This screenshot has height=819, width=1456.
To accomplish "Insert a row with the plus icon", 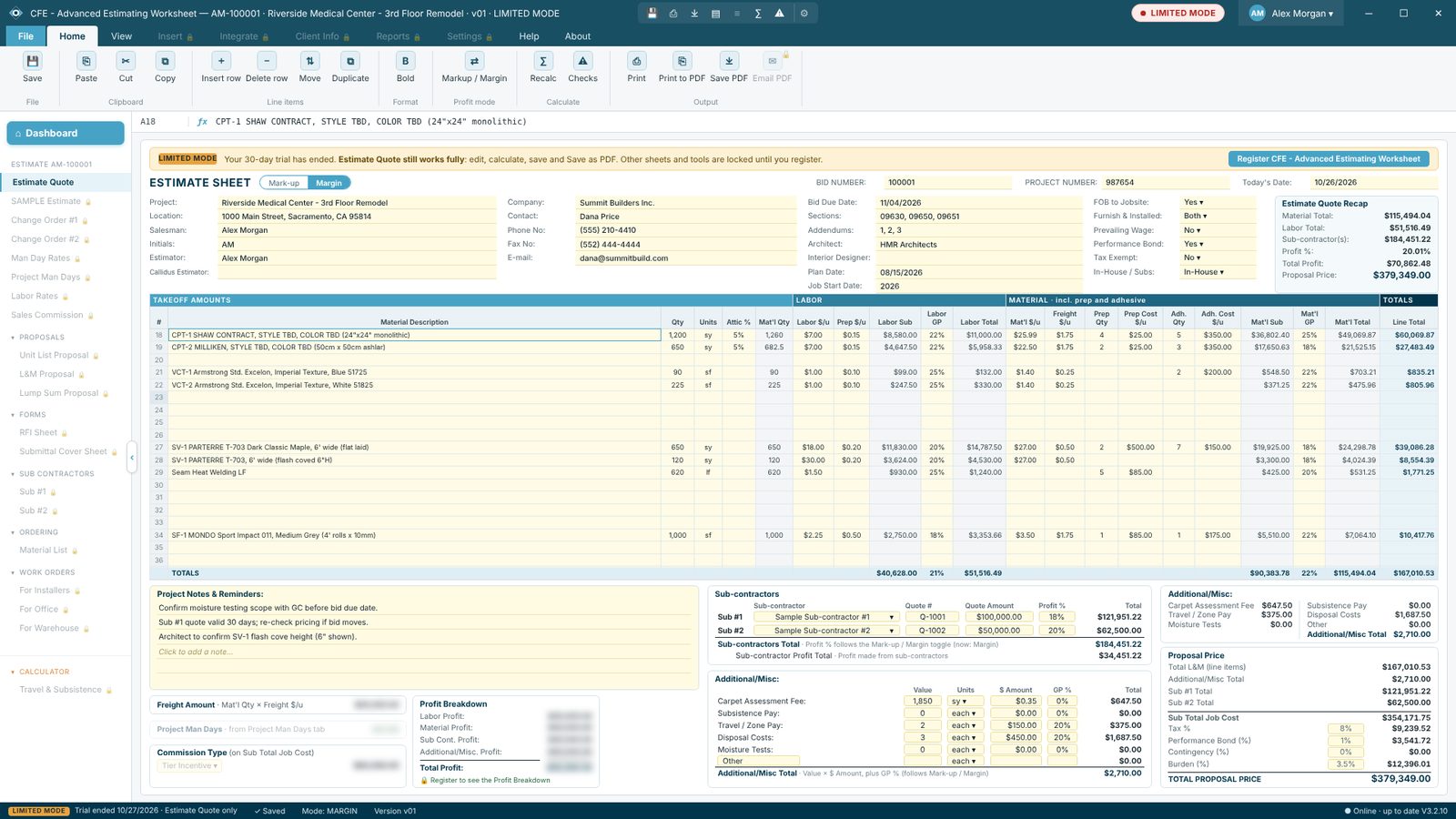I will click(x=221, y=61).
